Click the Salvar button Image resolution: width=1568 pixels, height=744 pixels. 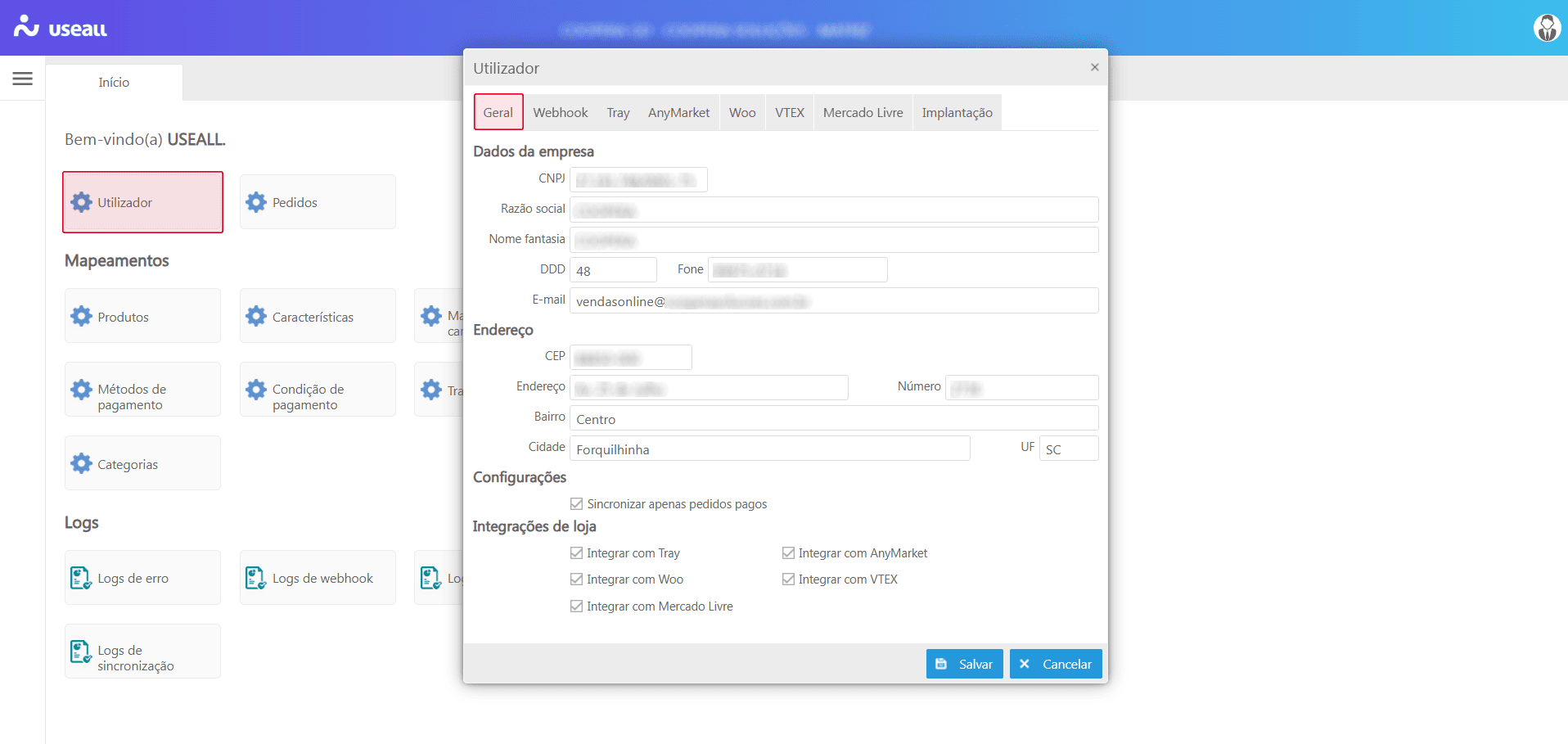964,664
